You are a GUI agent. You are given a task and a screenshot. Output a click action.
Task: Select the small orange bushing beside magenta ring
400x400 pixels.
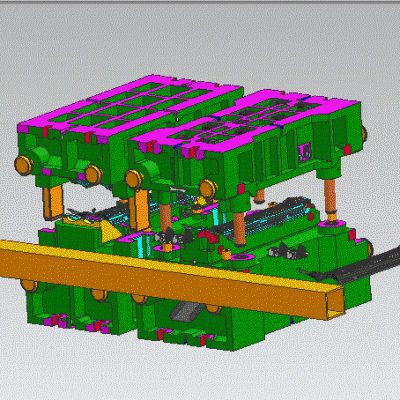coord(227,255)
